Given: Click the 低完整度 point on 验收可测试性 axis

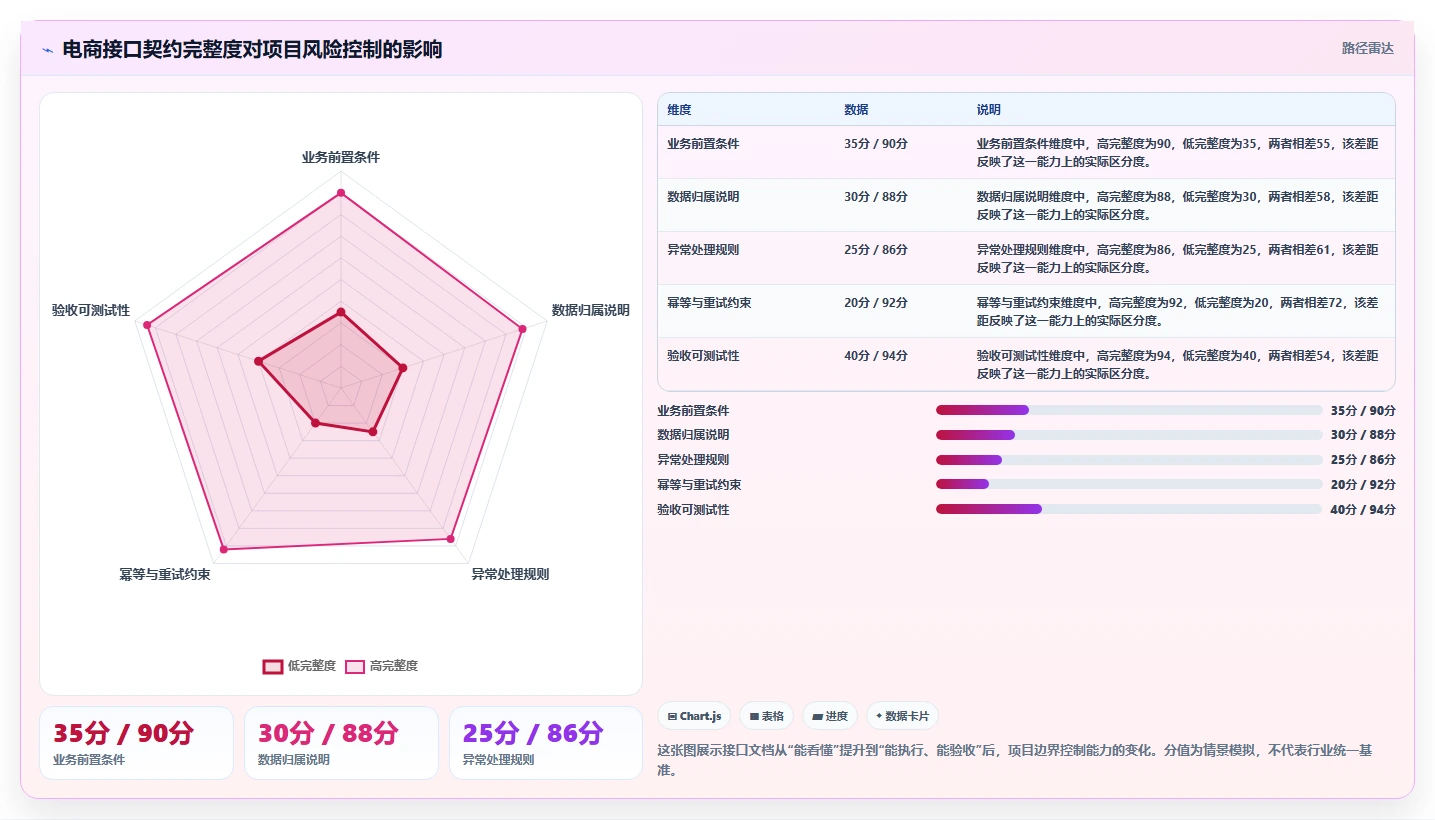Looking at the screenshot, I should click(x=258, y=361).
